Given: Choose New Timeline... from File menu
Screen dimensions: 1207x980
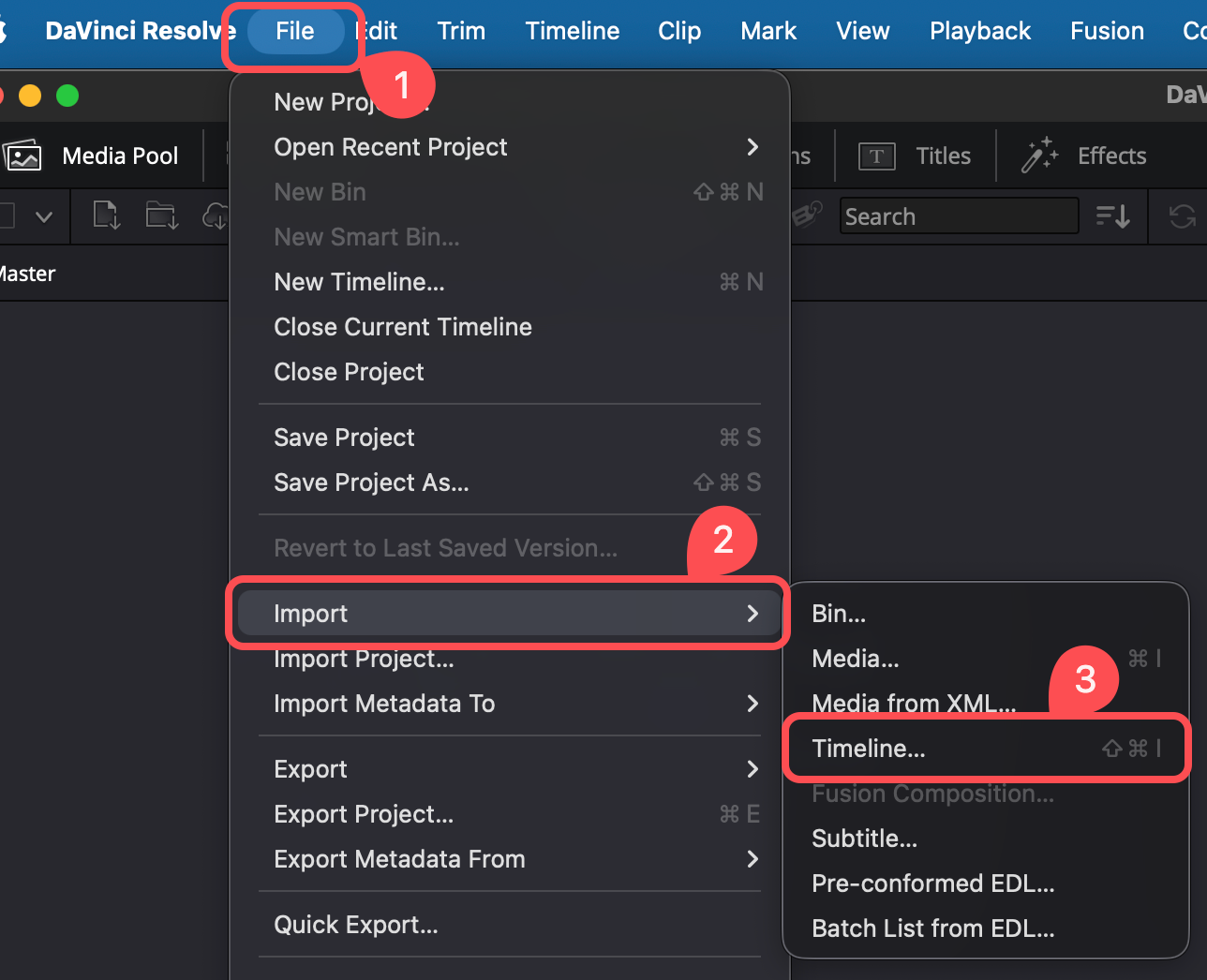Looking at the screenshot, I should pos(510,282).
